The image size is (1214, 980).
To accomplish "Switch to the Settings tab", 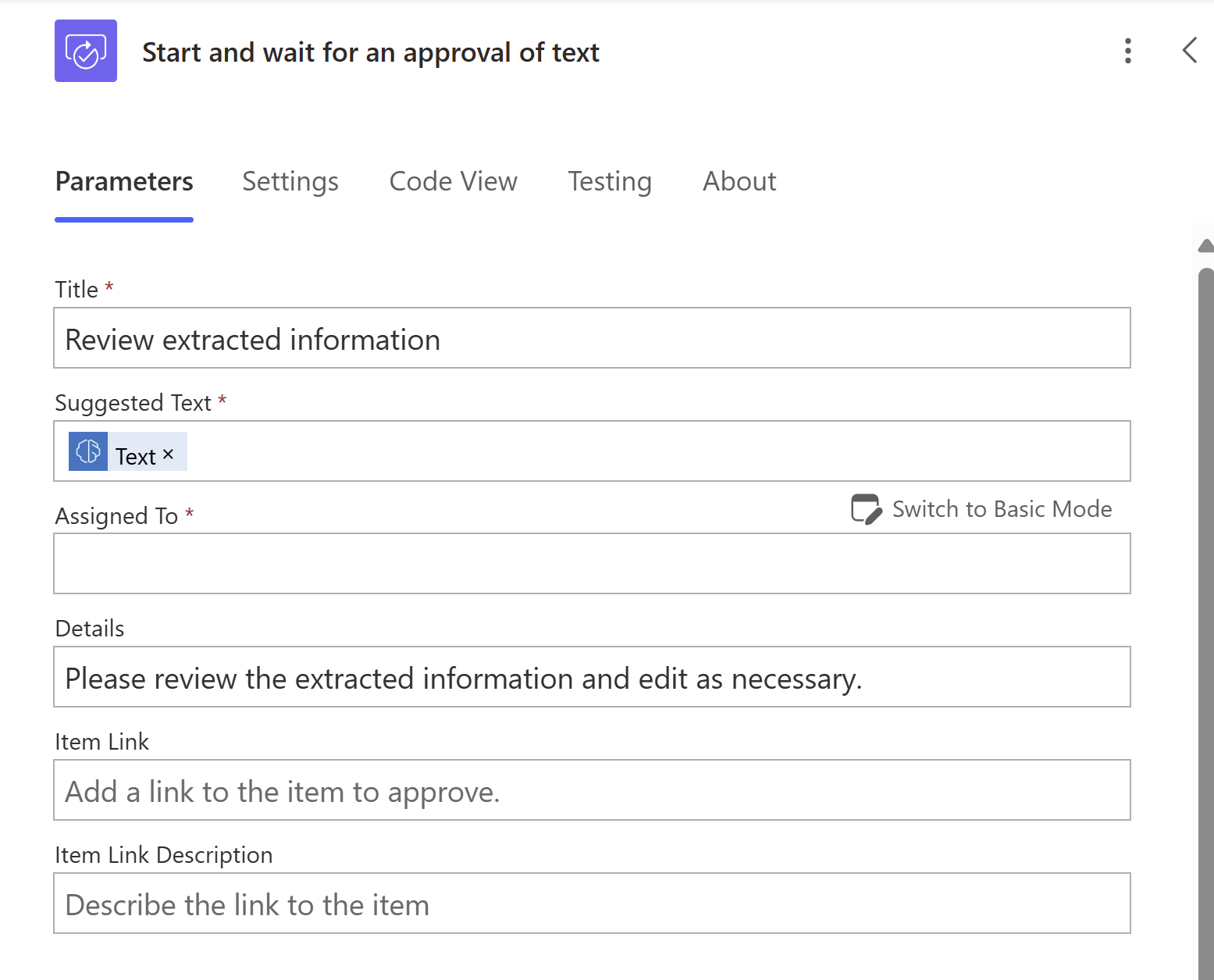I will pyautogui.click(x=290, y=181).
